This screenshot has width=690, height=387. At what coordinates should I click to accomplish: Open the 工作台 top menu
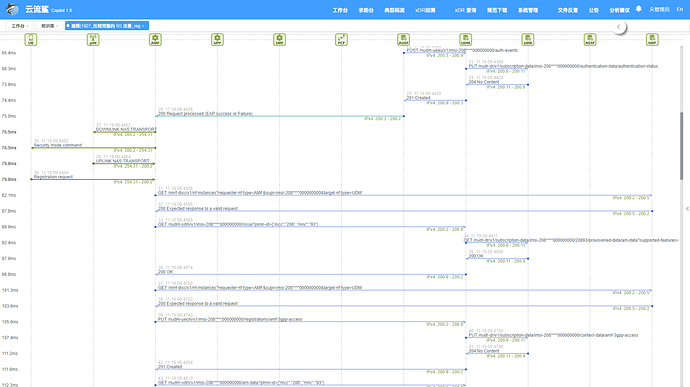[340, 10]
